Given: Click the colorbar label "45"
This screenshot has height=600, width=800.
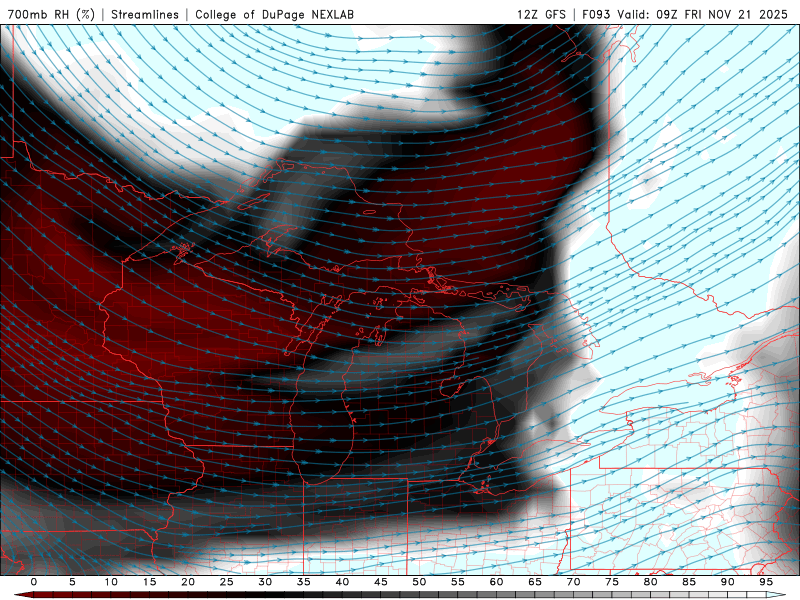Looking at the screenshot, I should pyautogui.click(x=381, y=582).
